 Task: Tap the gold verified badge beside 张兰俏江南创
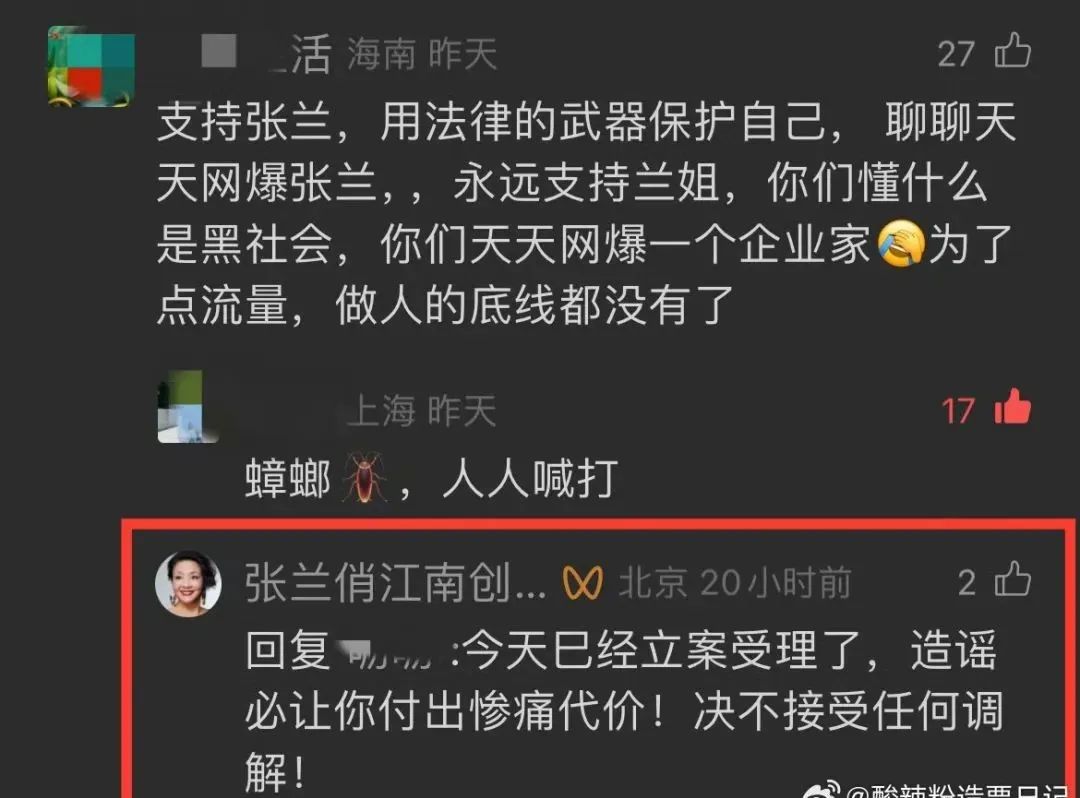coord(583,583)
